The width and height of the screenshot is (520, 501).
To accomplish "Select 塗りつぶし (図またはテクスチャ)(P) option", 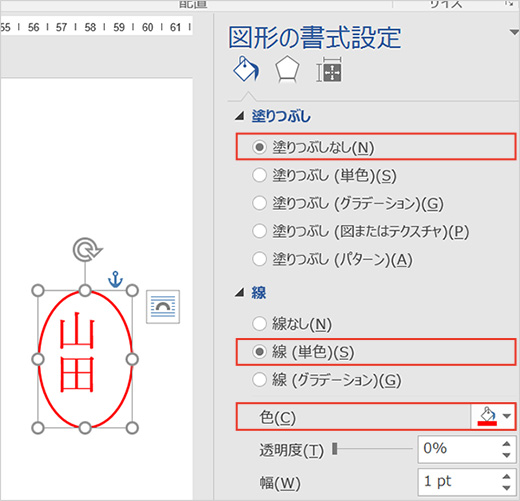I will [259, 231].
